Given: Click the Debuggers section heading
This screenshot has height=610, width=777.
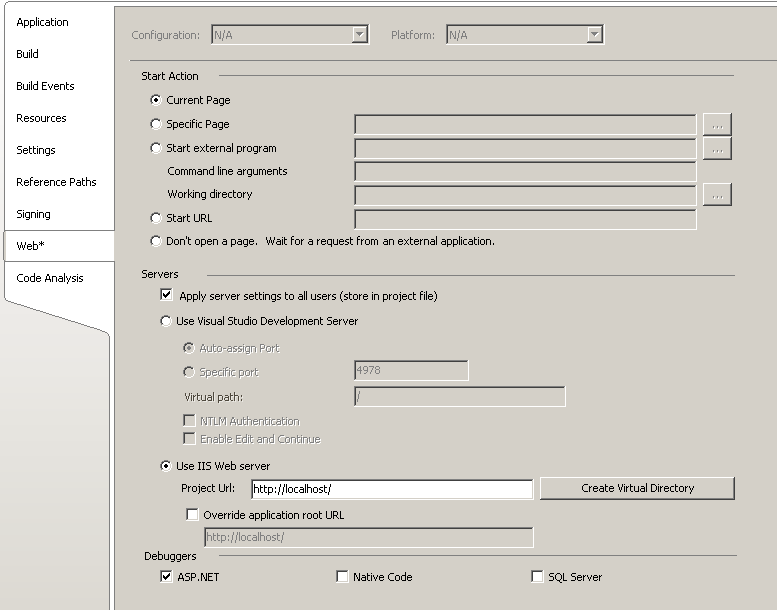Looking at the screenshot, I should pos(170,556).
